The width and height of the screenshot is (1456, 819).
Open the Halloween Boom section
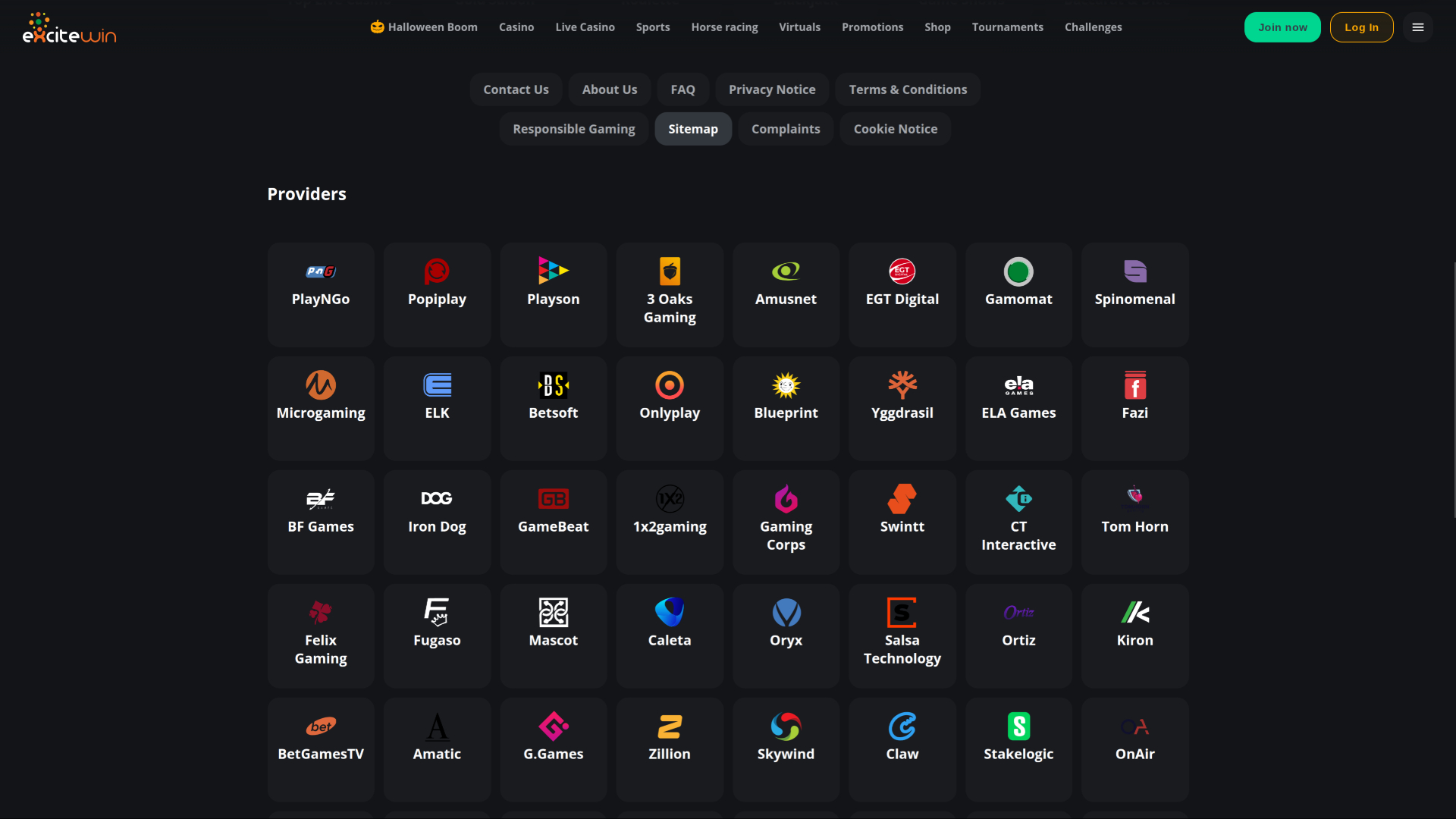click(422, 27)
